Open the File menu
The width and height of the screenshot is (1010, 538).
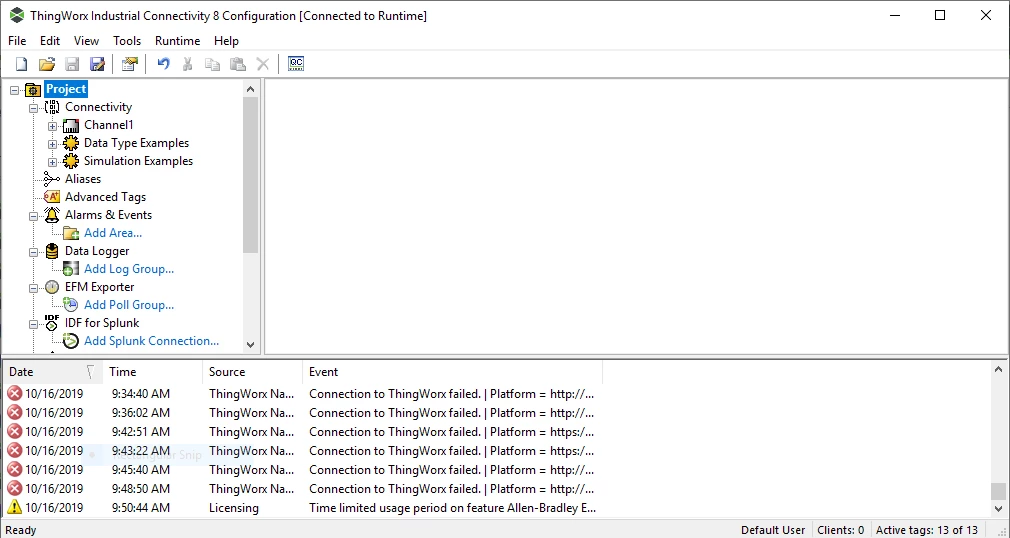[x=17, y=41]
